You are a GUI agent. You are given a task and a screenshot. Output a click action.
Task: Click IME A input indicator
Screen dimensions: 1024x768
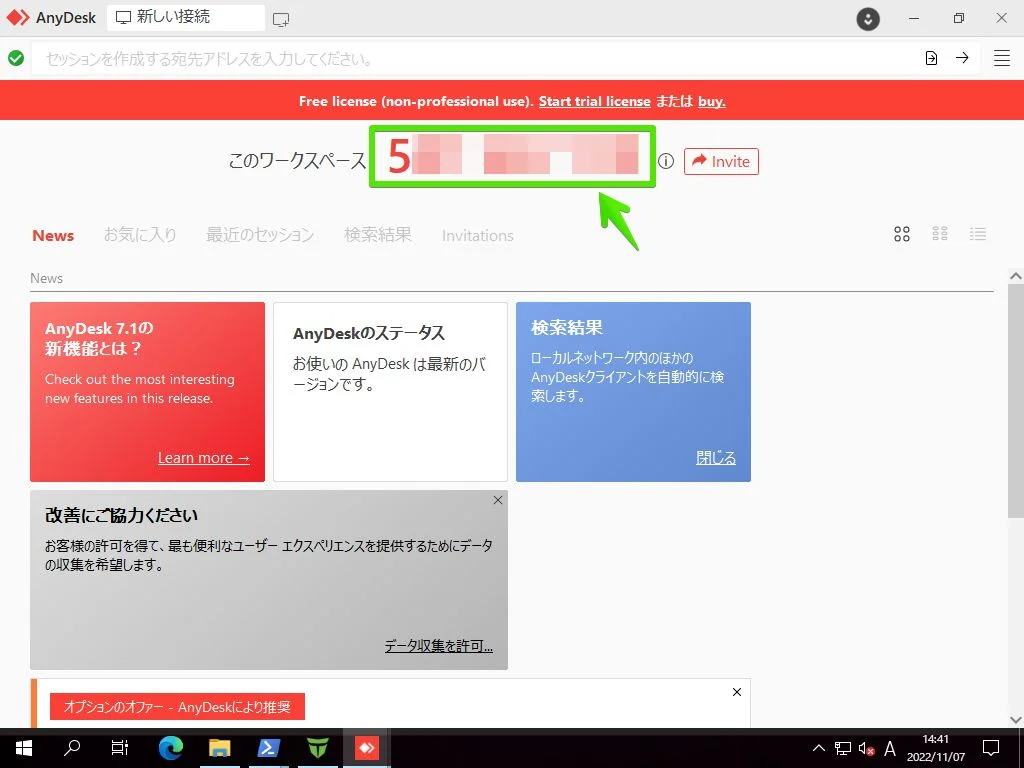click(889, 748)
